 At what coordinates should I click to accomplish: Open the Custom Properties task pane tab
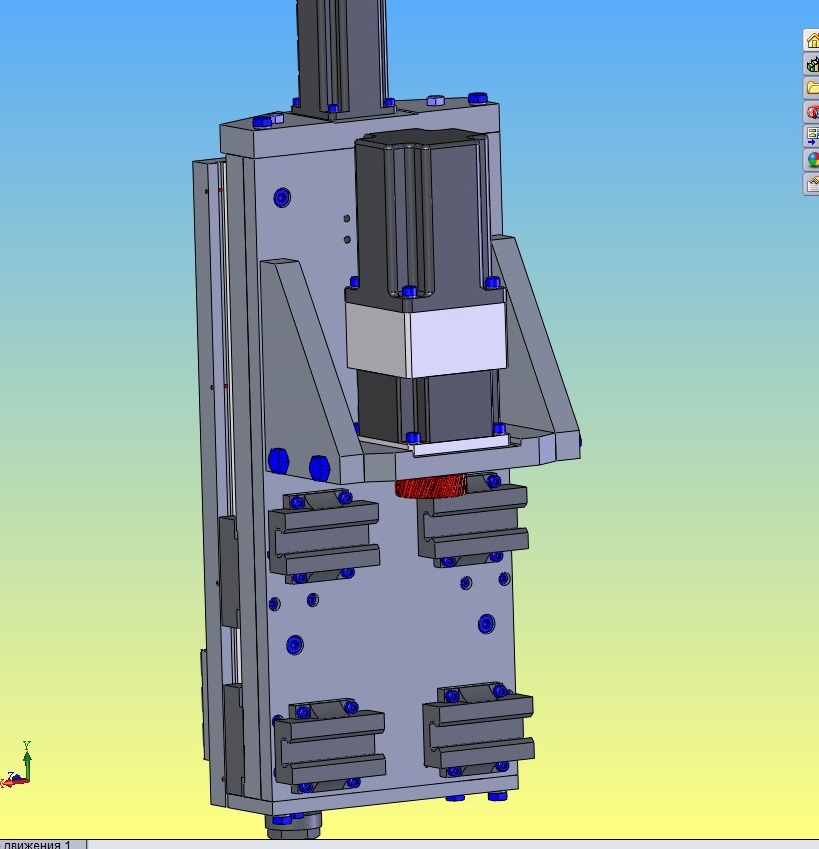(811, 184)
